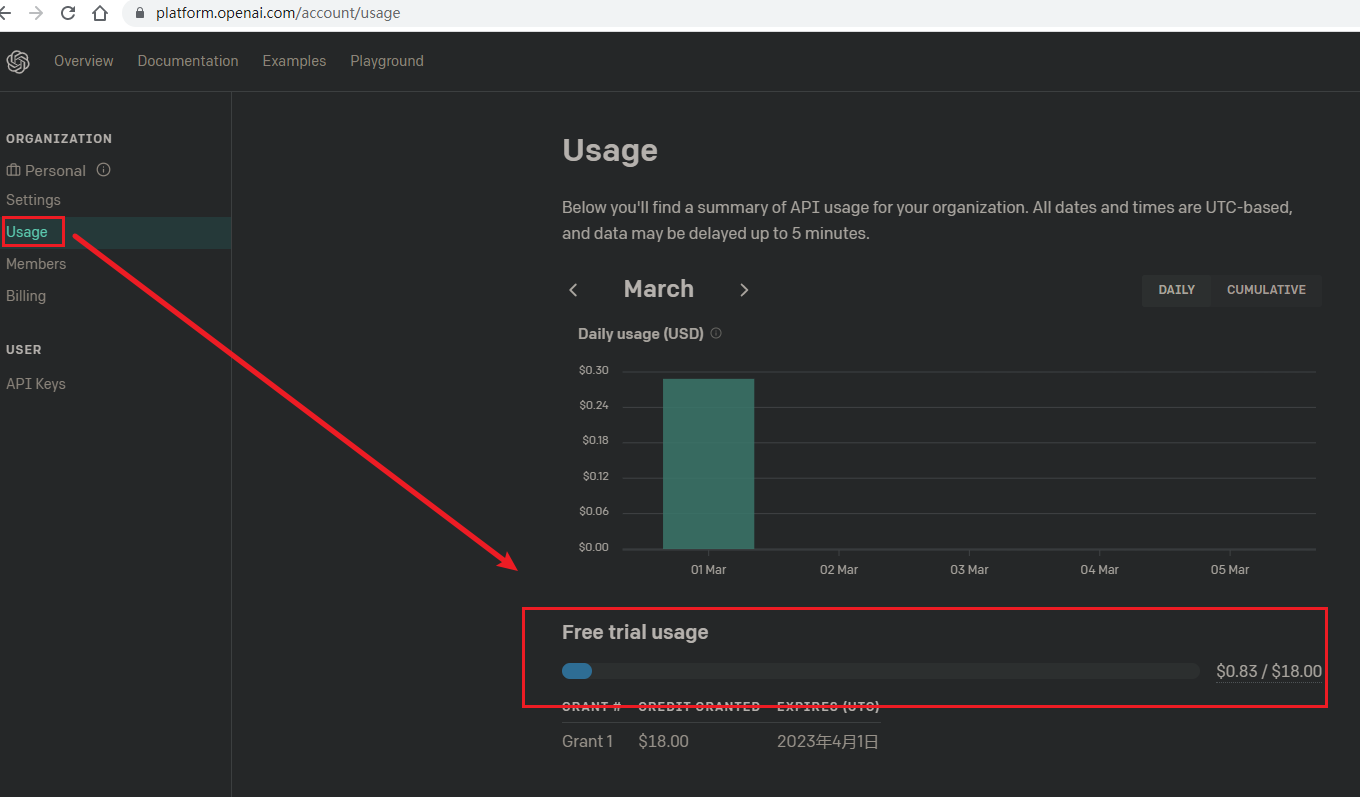Click the browser forward arrow
This screenshot has width=1360, height=797.
36,13
